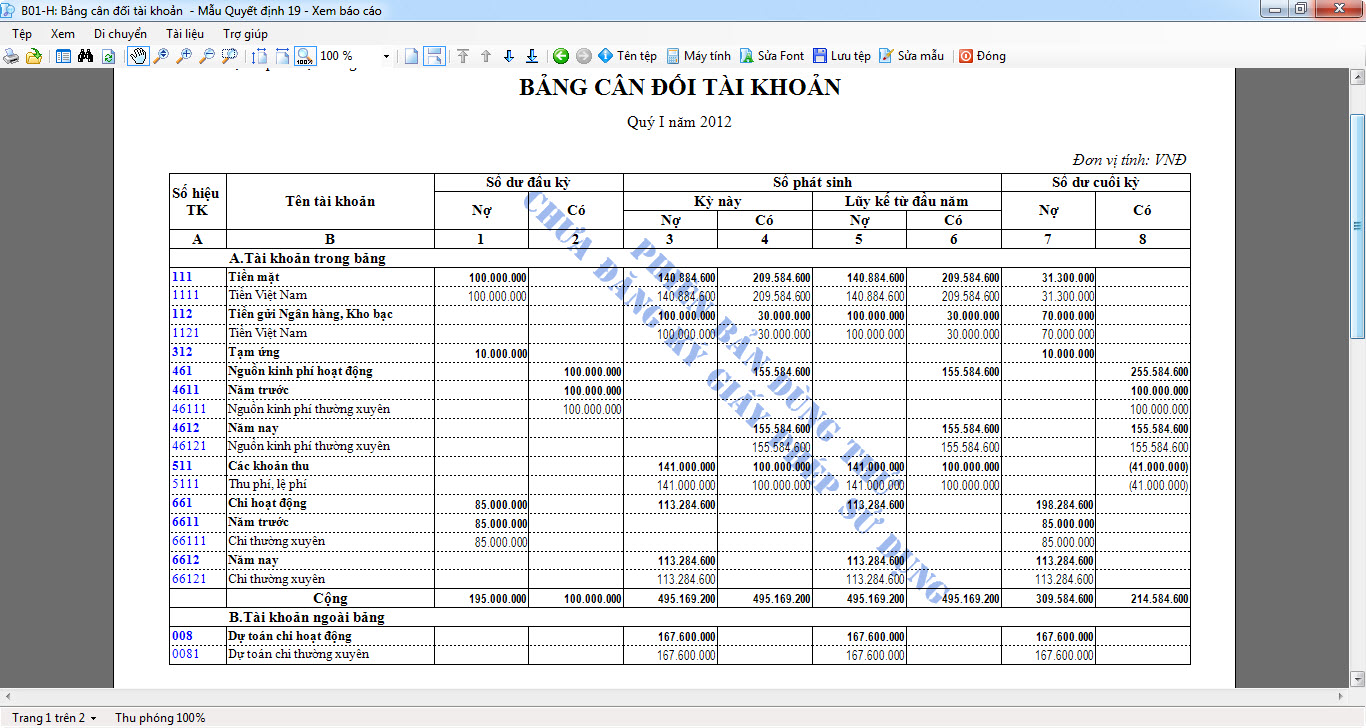Open a file with the folder icon
1366x728 pixels.
pos(34,56)
